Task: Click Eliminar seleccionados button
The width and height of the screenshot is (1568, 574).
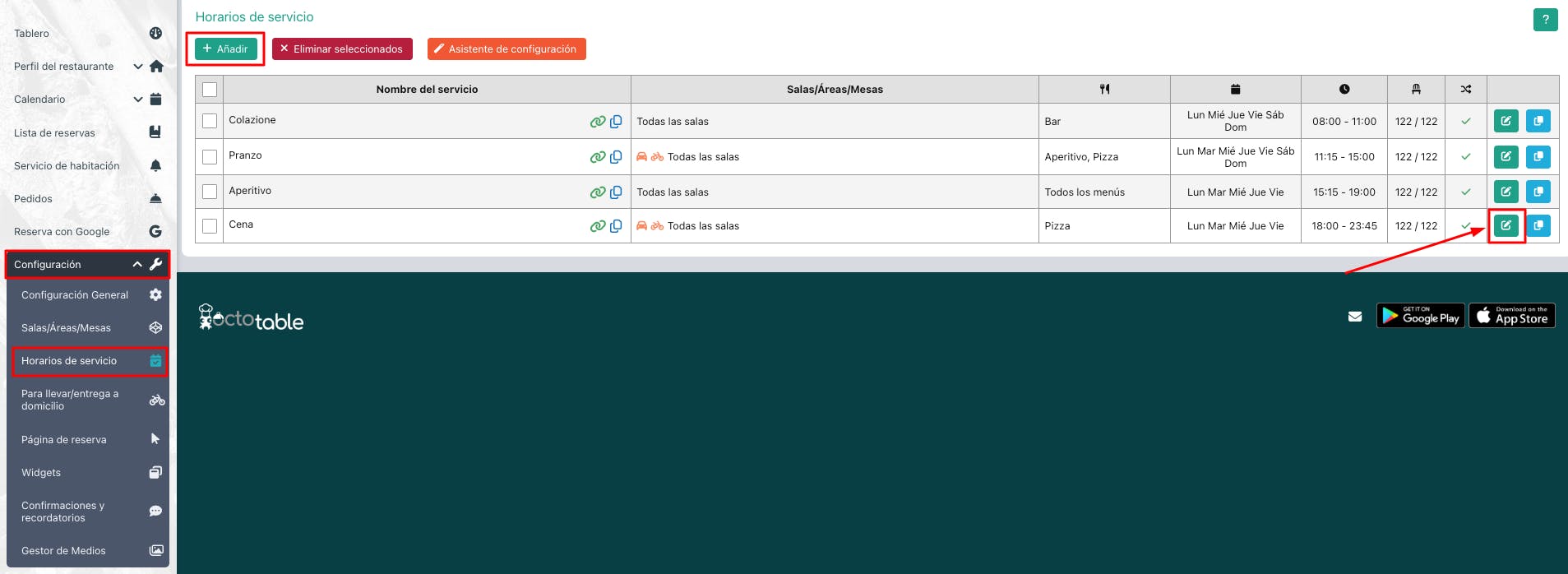Action: (342, 49)
